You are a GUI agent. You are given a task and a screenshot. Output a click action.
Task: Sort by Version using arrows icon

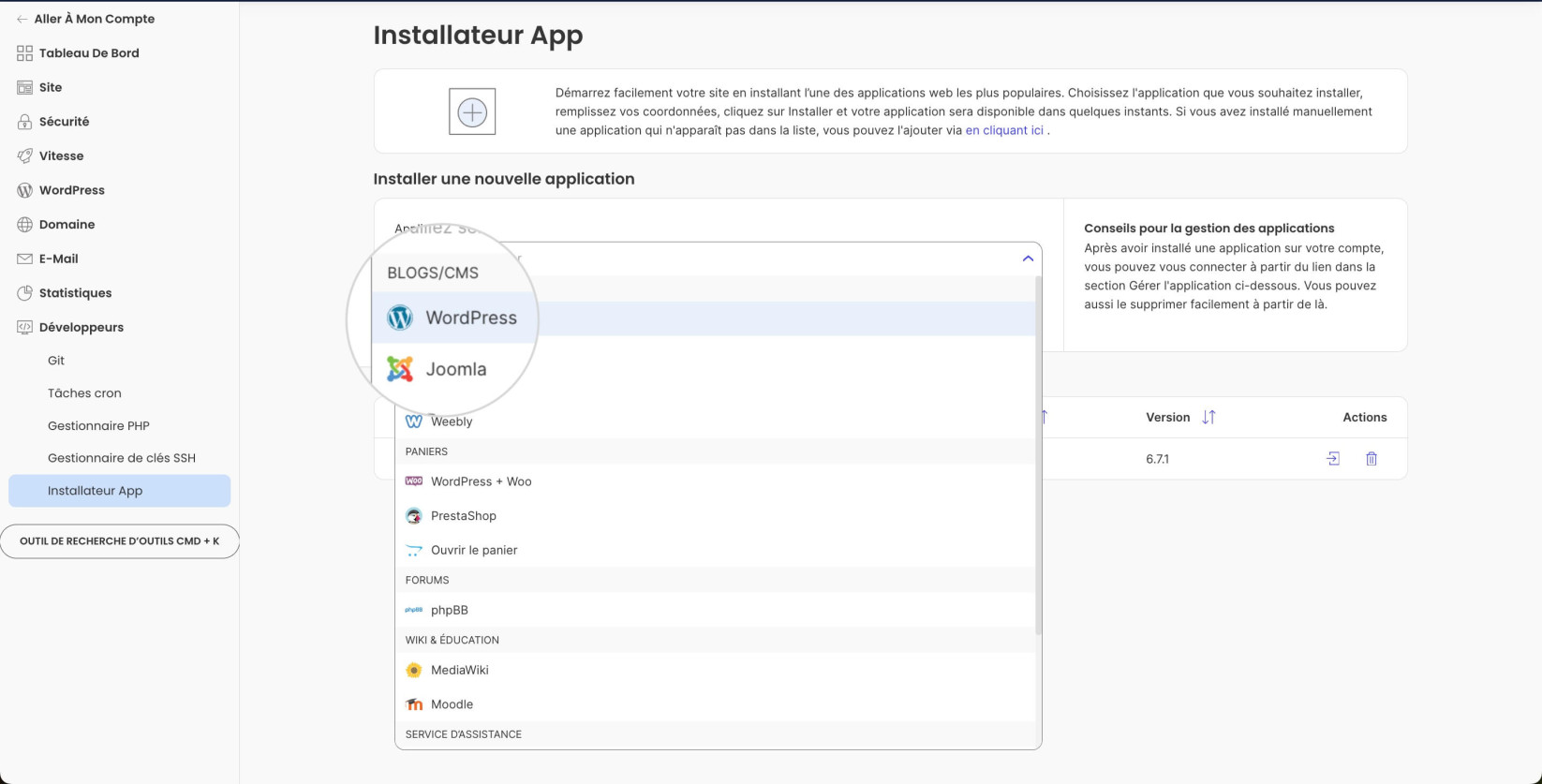click(x=1208, y=418)
